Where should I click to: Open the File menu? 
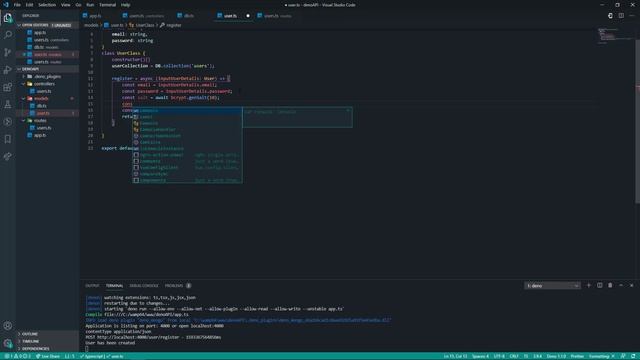17,5
